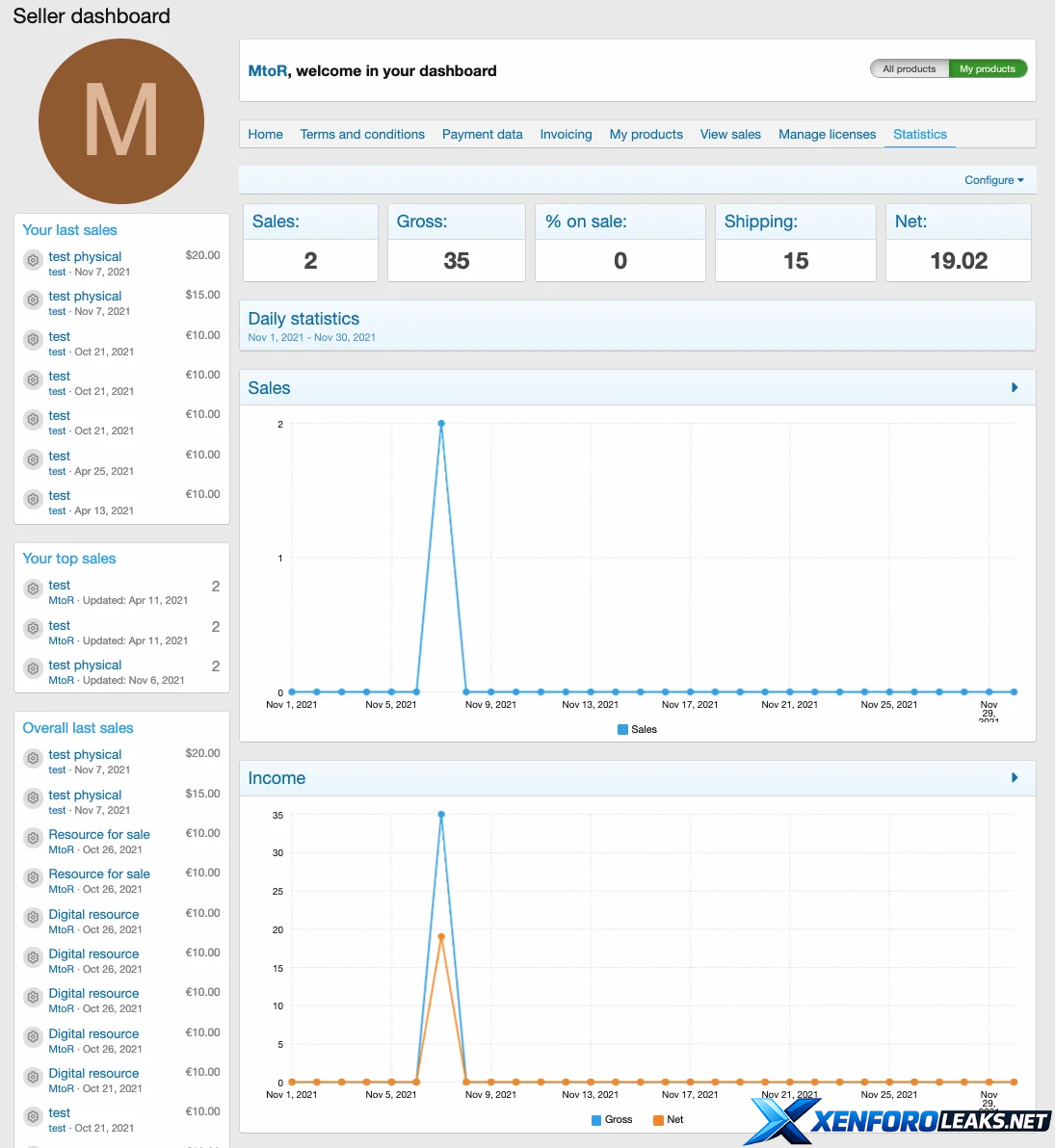Click icon next to first Digital resource entry
Viewport: 1055px width, 1148px height.
coord(33,918)
